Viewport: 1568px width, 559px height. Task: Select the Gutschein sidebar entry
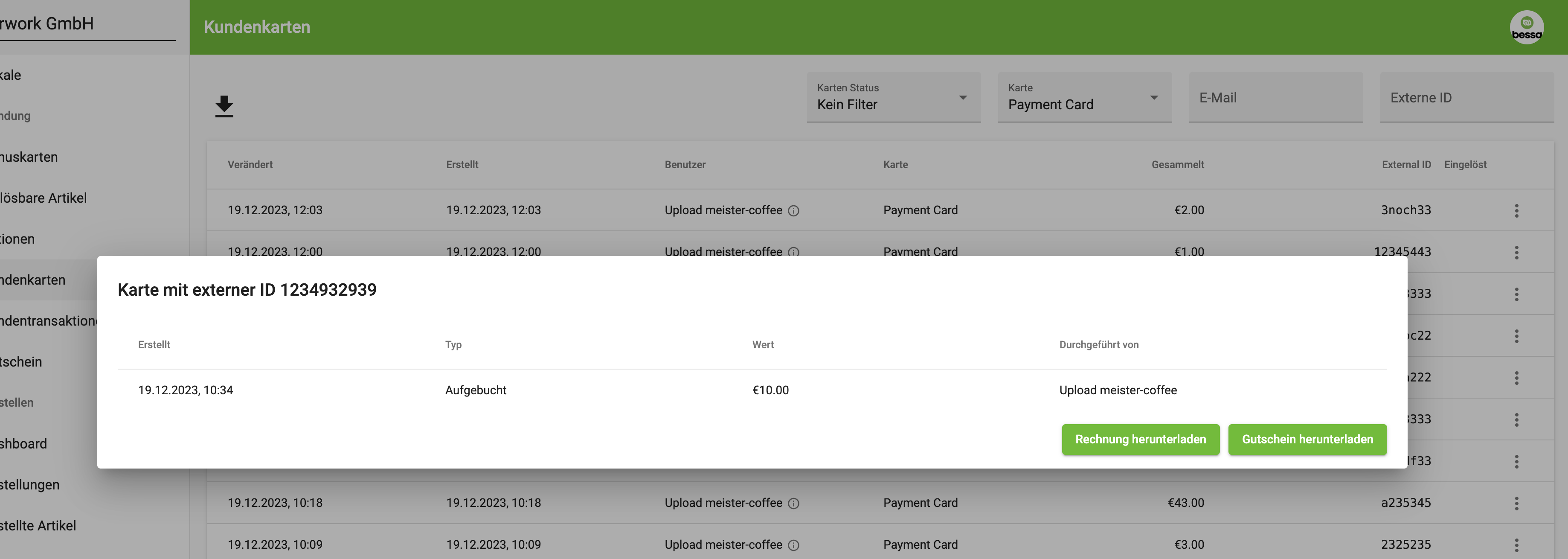21,362
